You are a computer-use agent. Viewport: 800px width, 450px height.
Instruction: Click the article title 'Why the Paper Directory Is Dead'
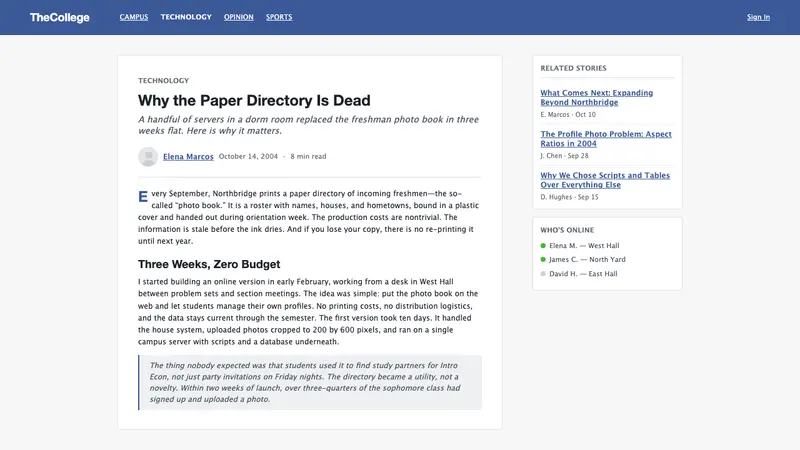pyautogui.click(x=254, y=101)
